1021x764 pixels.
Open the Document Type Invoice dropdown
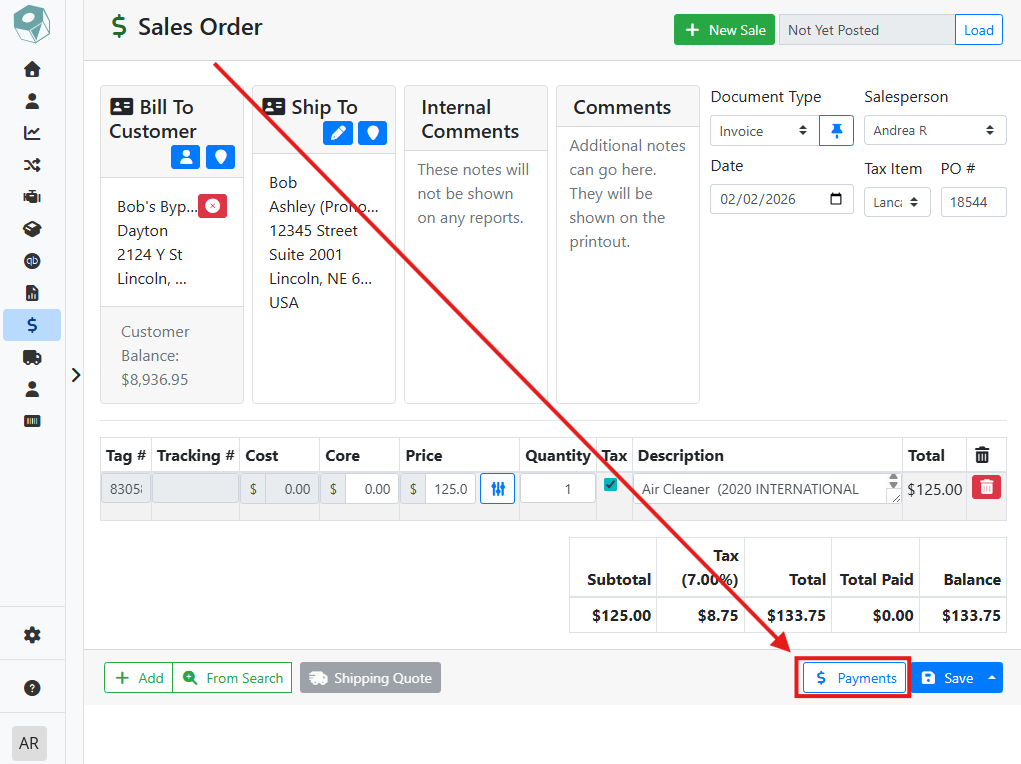[763, 131]
